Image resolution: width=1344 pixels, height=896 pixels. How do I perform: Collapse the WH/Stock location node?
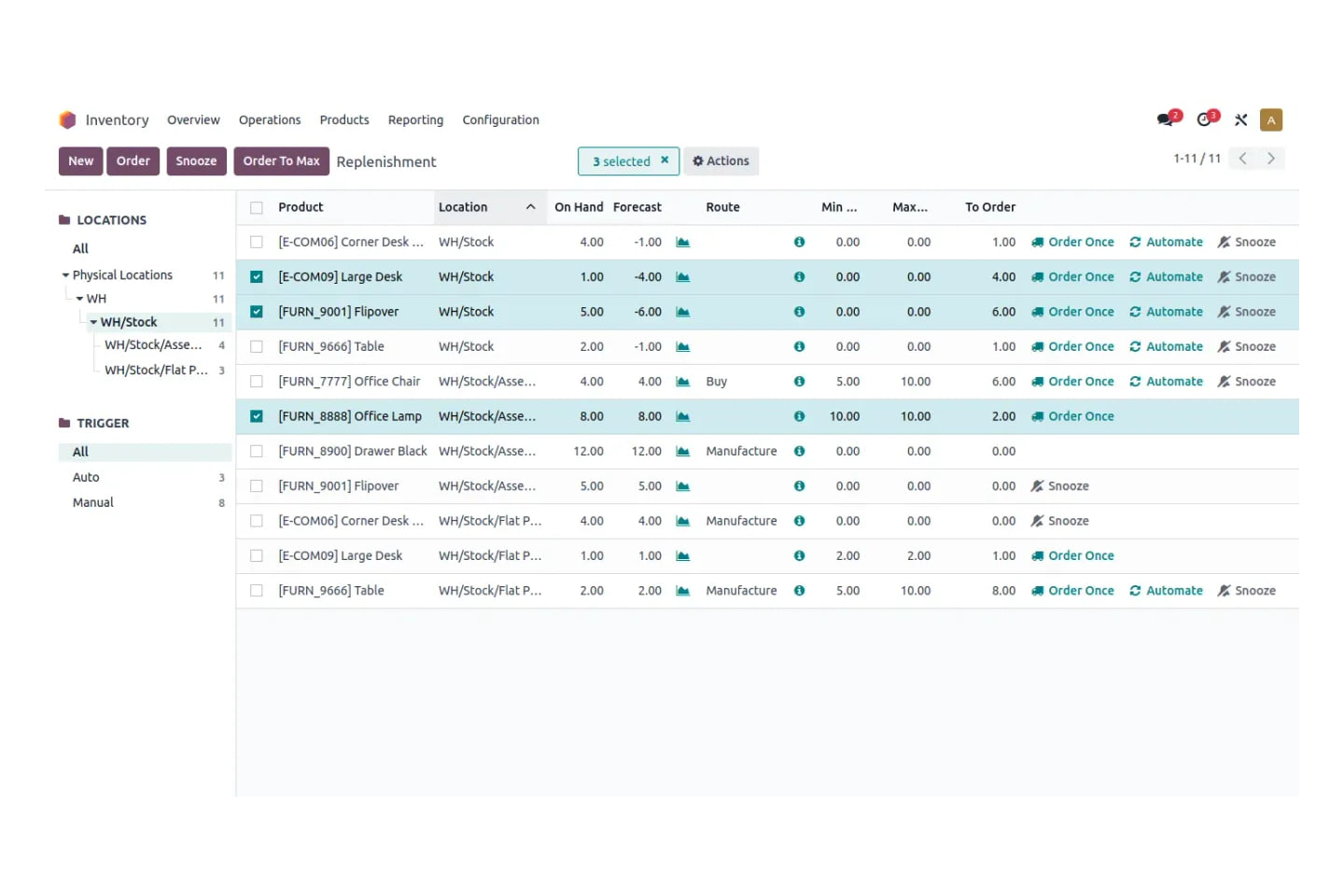93,322
